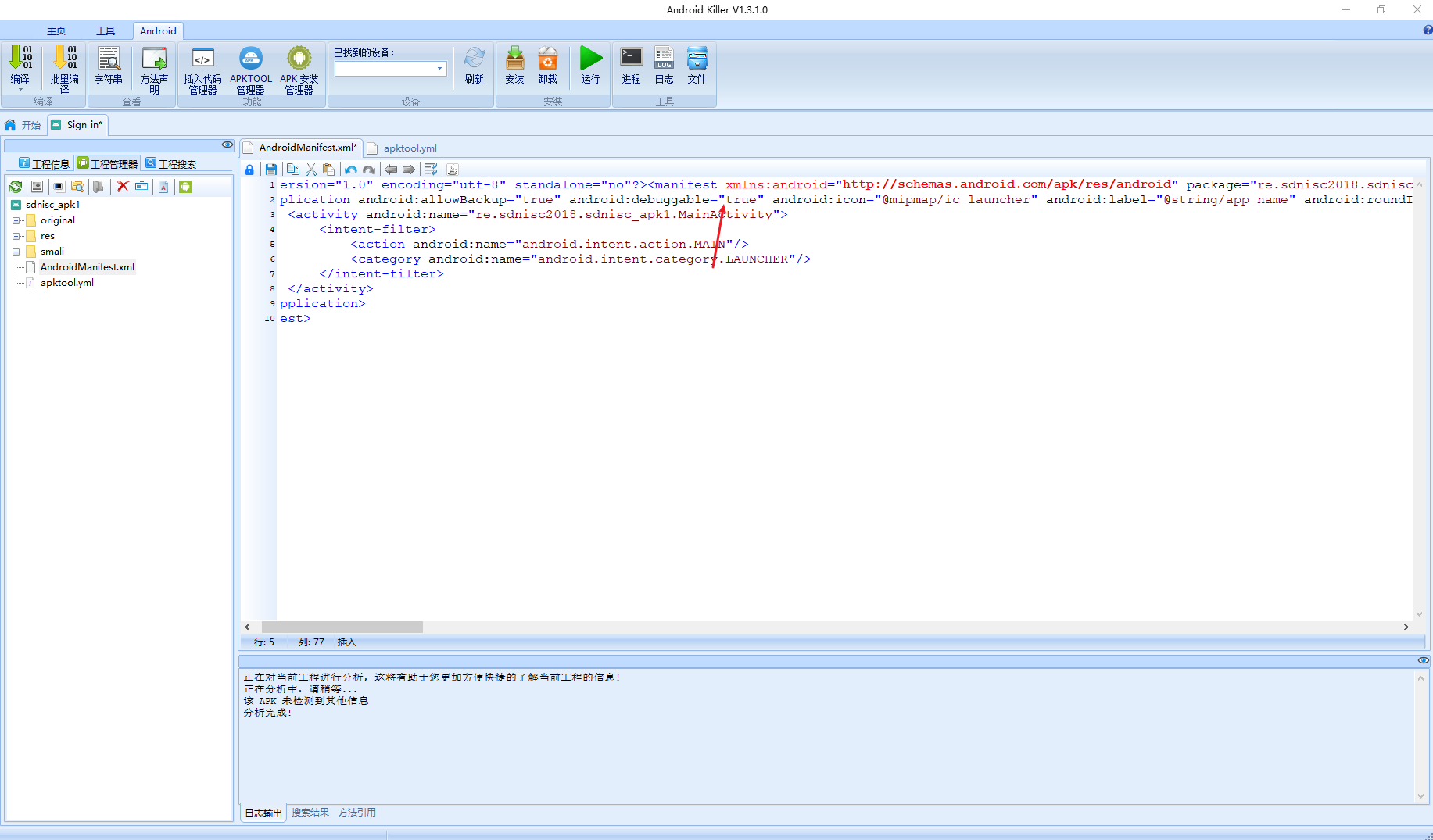
Task: Toggle the eye icon on project panel header
Action: [227, 145]
